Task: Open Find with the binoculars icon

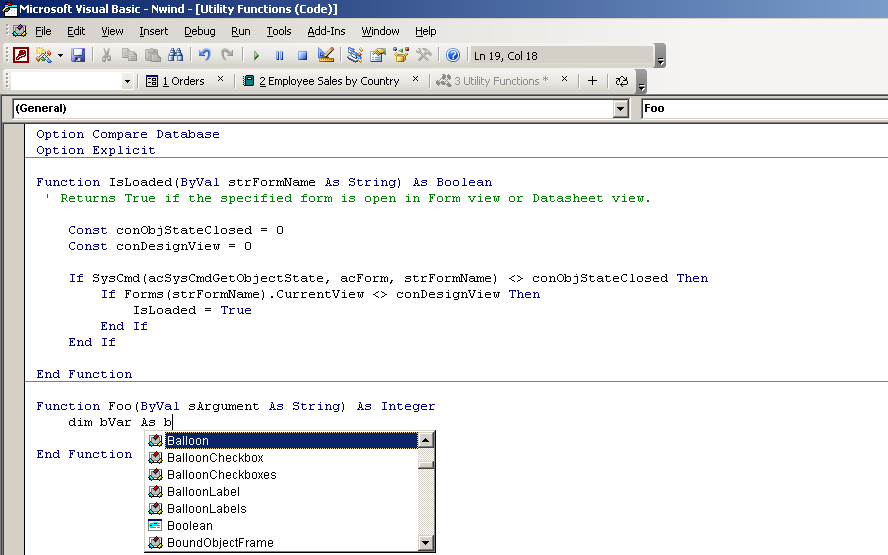Action: [x=176, y=55]
